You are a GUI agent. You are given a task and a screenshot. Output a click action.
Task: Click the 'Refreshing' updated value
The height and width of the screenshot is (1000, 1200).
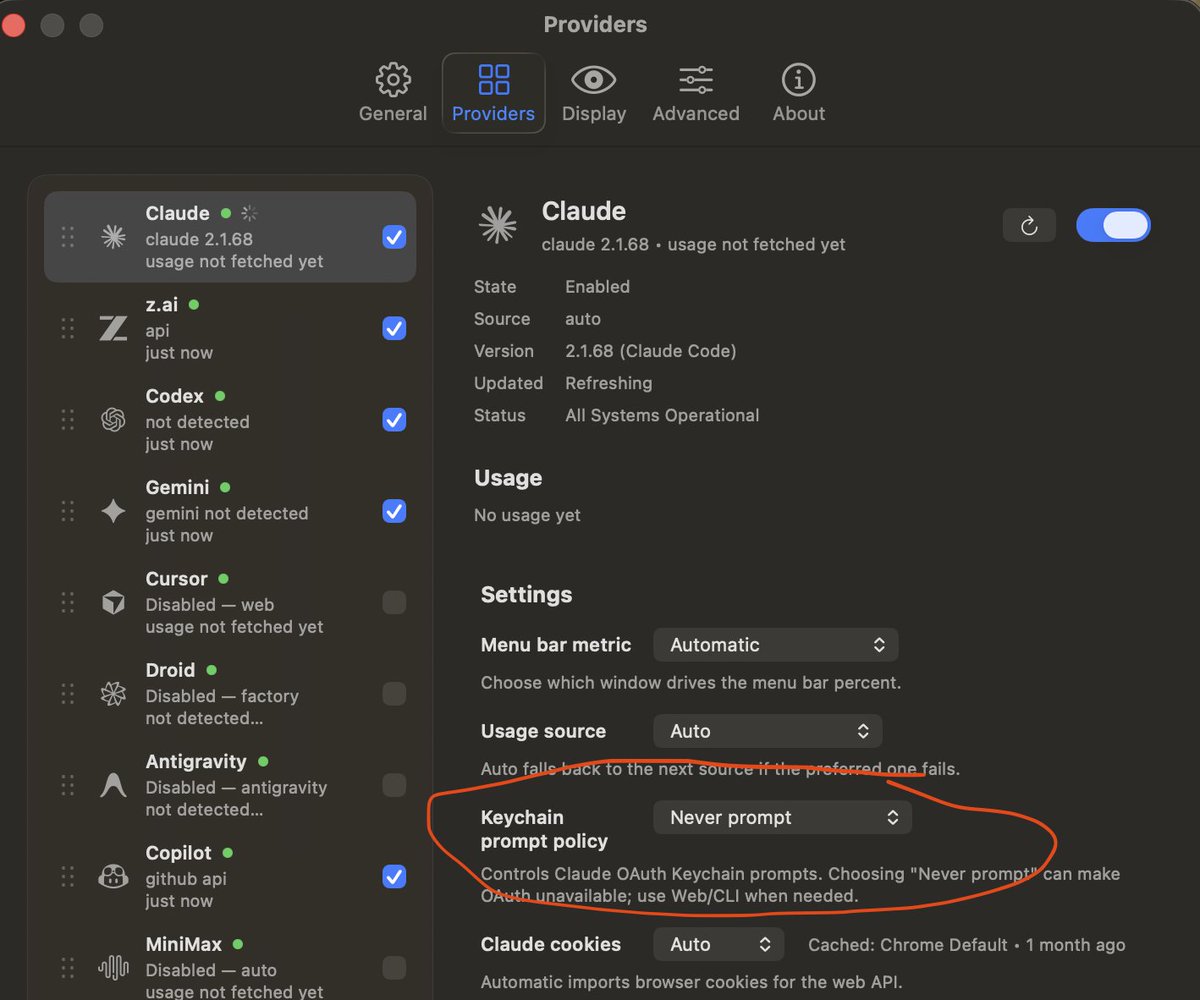pos(608,383)
